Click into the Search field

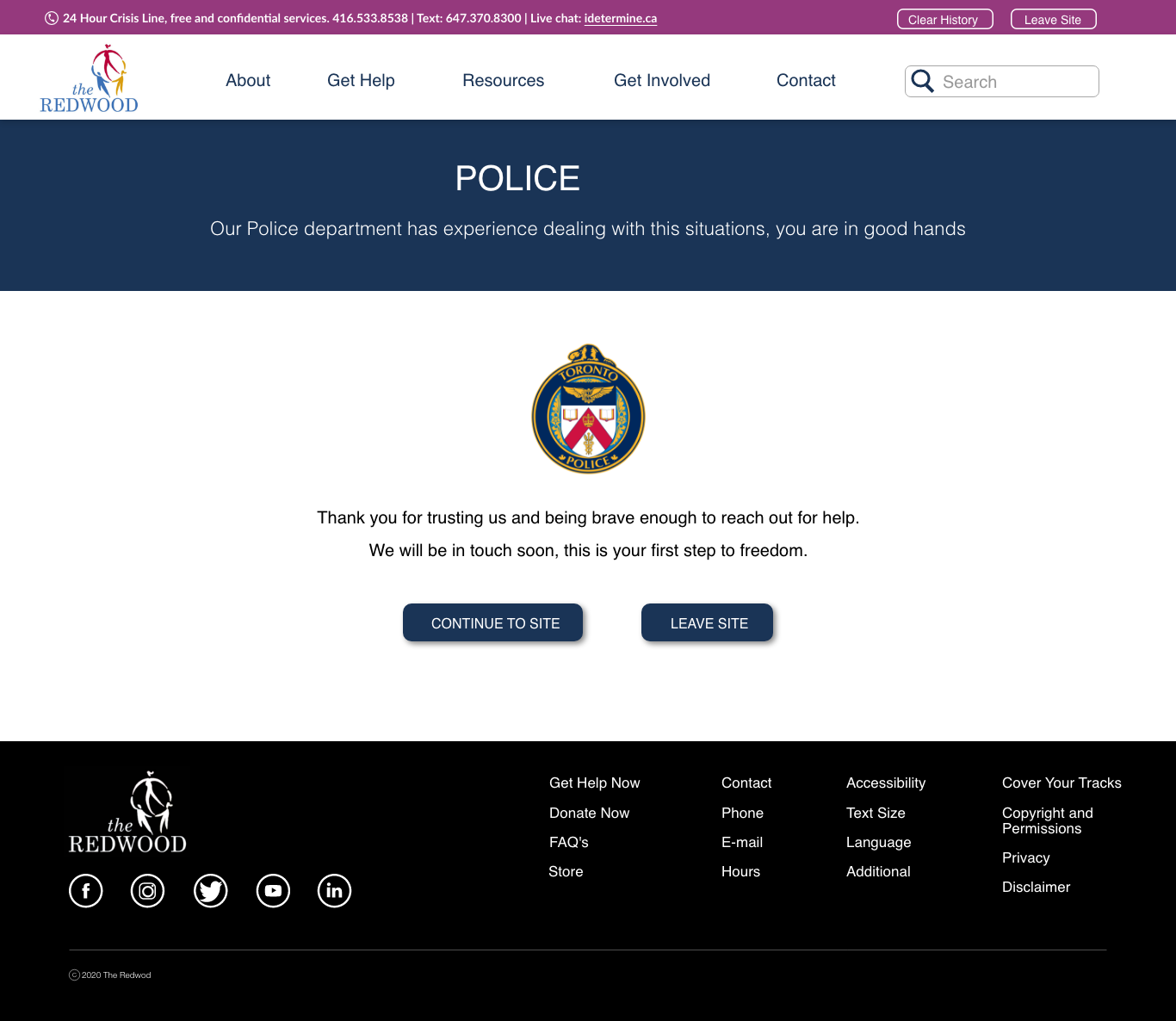click(x=1002, y=81)
